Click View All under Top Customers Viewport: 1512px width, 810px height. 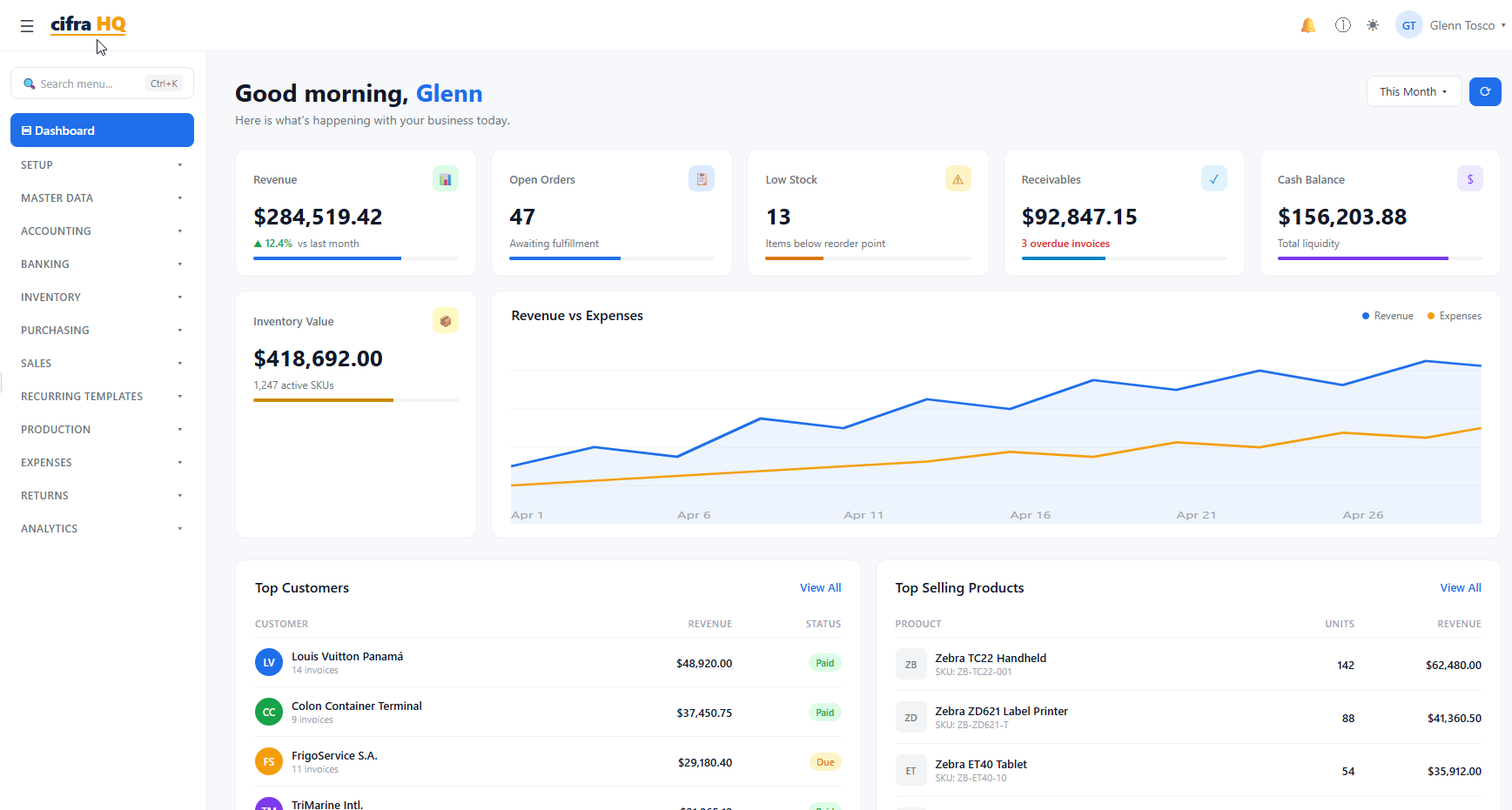(x=820, y=587)
